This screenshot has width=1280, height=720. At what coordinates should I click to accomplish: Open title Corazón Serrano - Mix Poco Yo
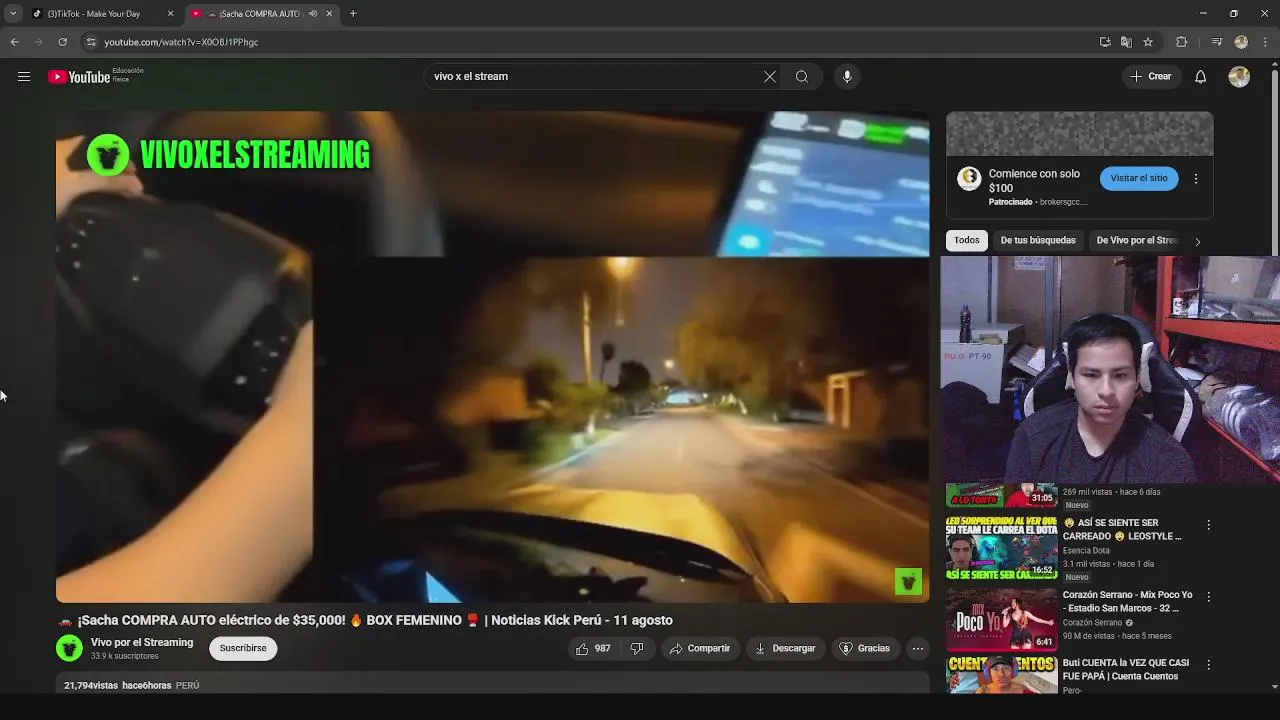(x=1128, y=601)
